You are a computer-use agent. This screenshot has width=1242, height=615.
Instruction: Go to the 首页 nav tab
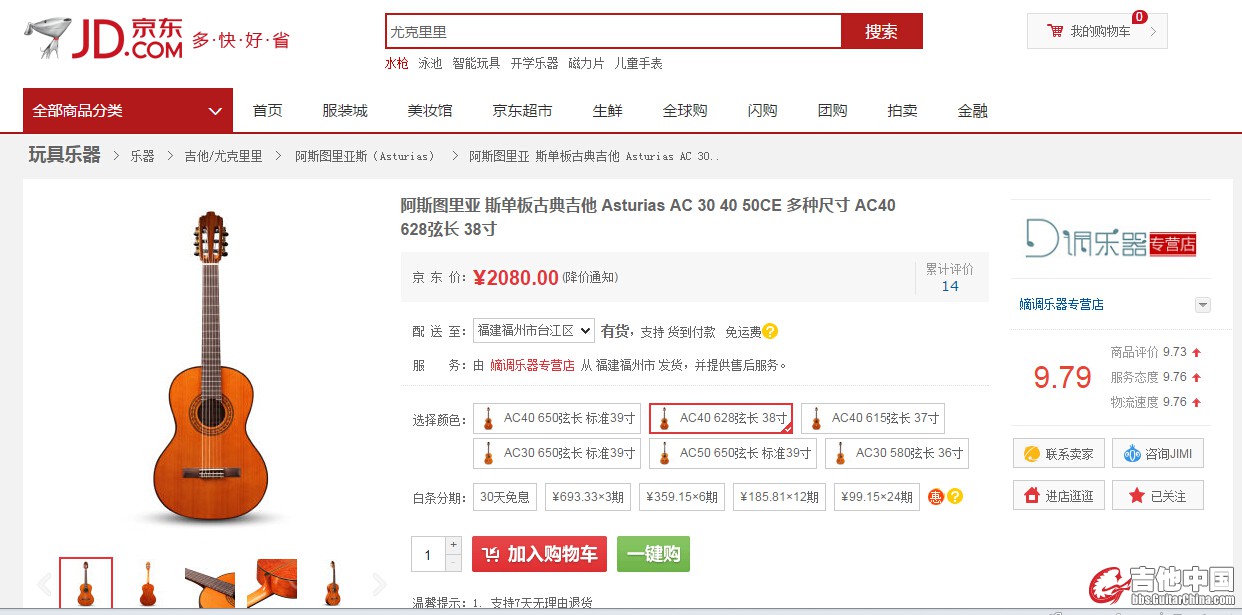tap(267, 111)
